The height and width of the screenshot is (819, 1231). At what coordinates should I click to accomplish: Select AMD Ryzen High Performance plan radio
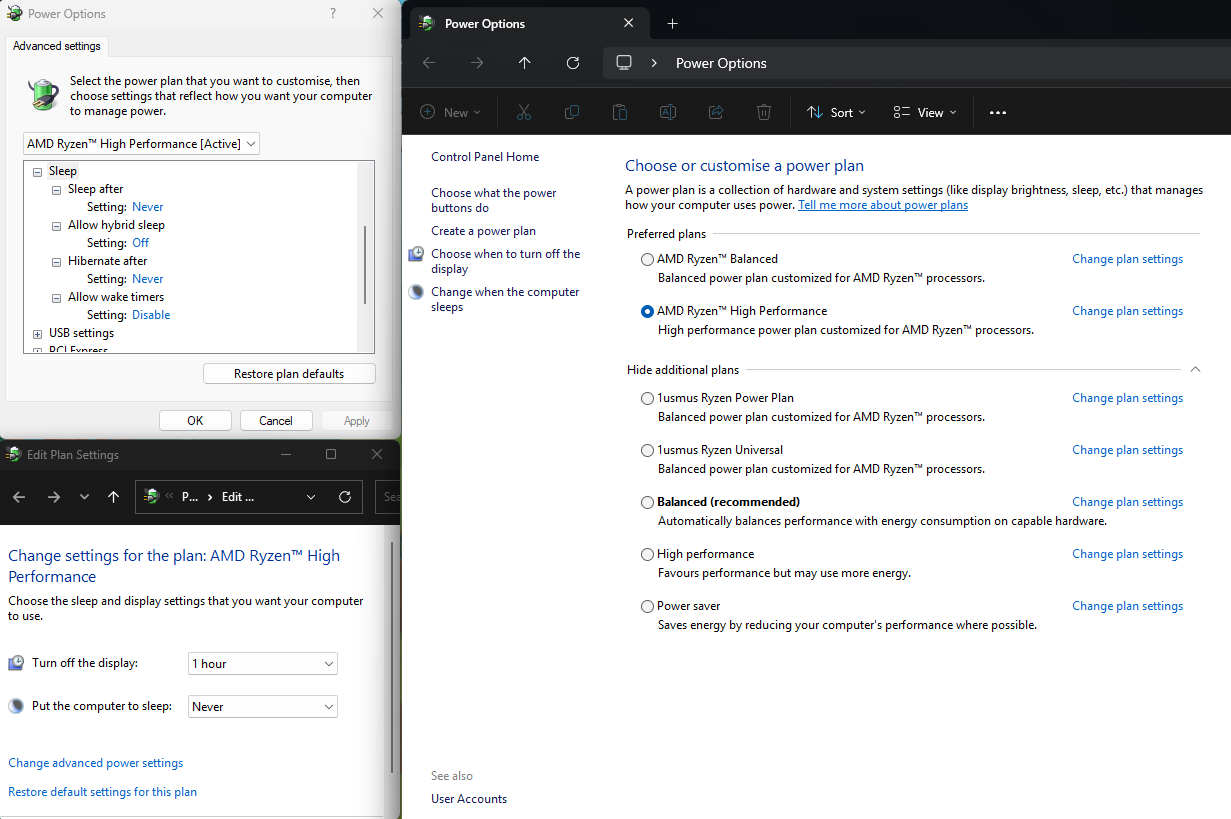pos(647,311)
